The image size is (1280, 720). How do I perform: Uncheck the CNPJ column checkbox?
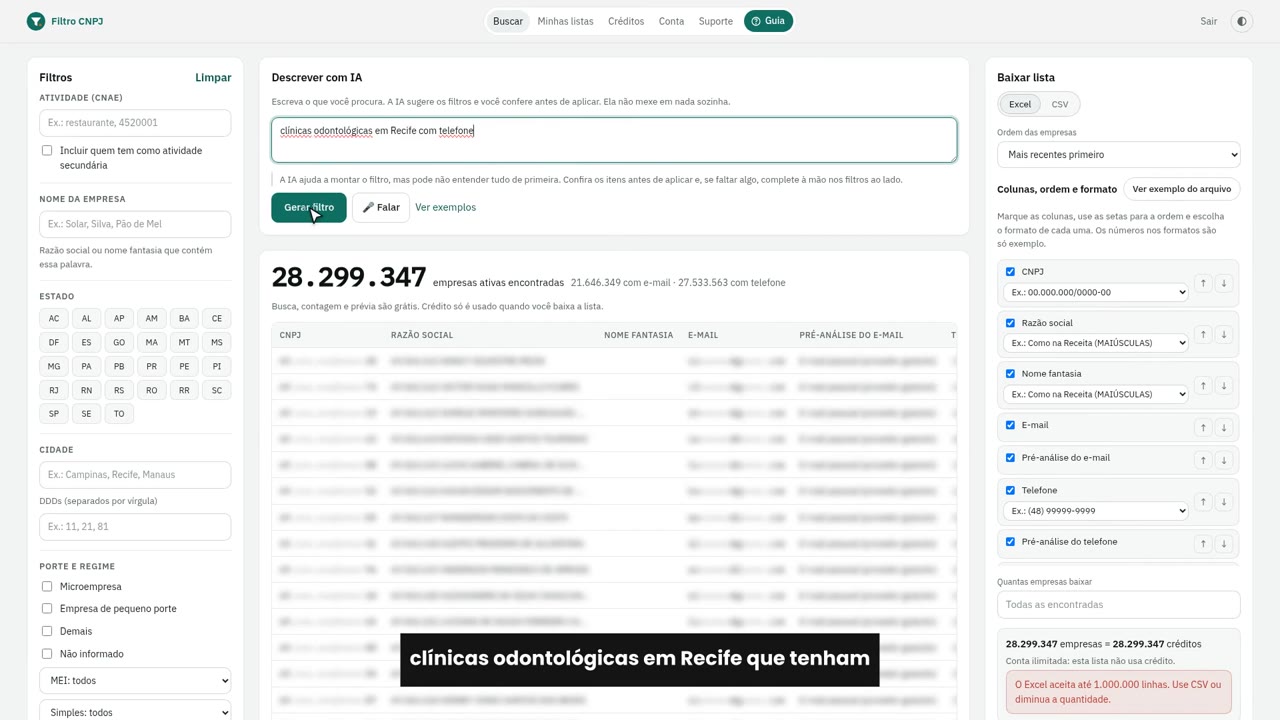point(1010,272)
